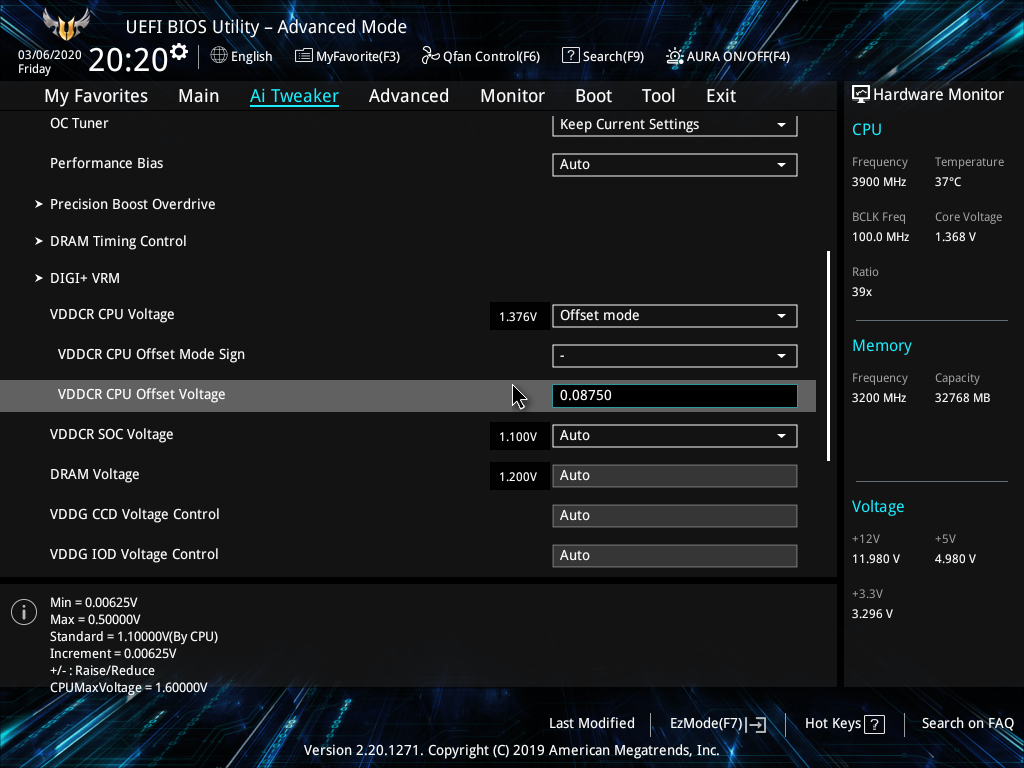Viewport: 1024px width, 768px height.
Task: Click the EzMode arrow-exit icon
Action: 756,724
